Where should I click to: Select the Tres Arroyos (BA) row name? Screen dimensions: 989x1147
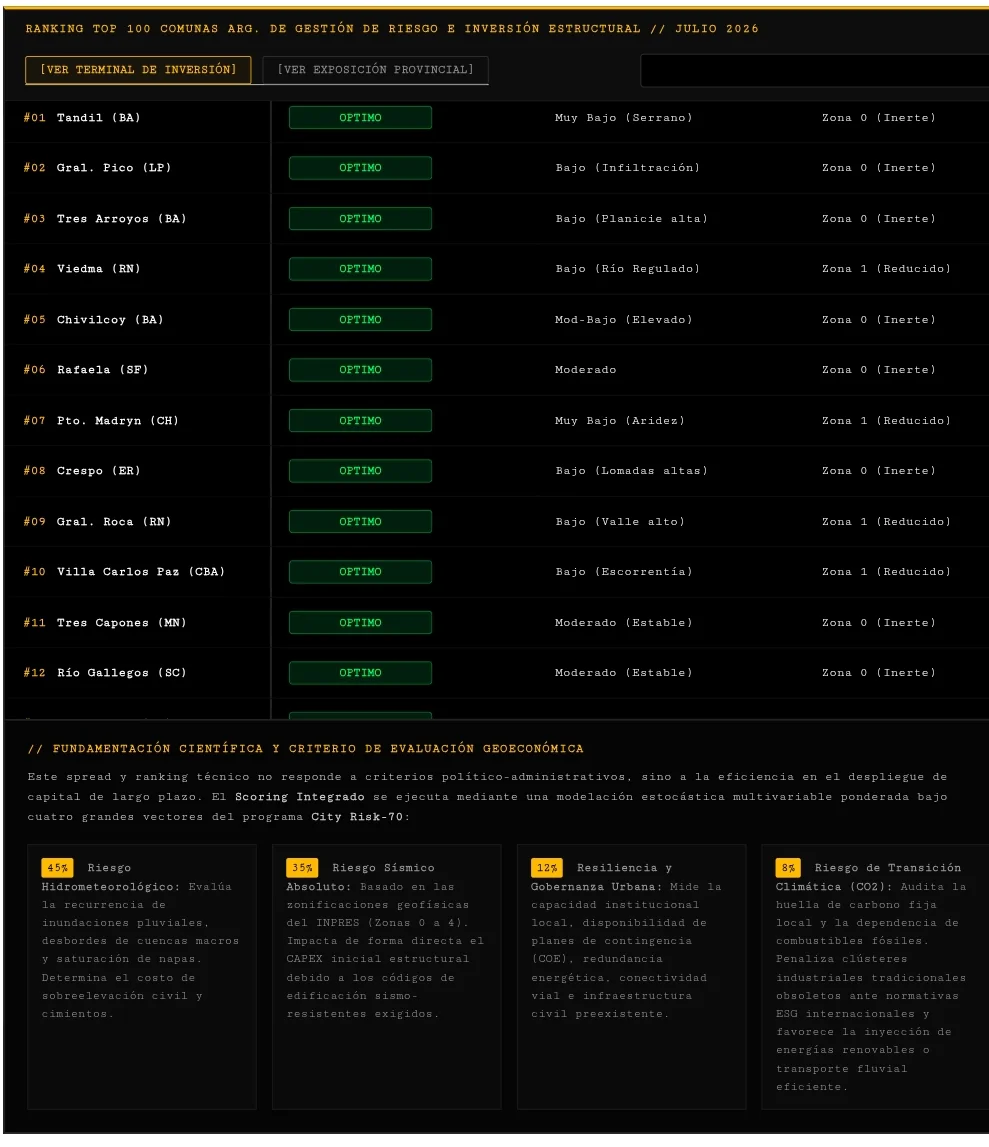point(121,219)
